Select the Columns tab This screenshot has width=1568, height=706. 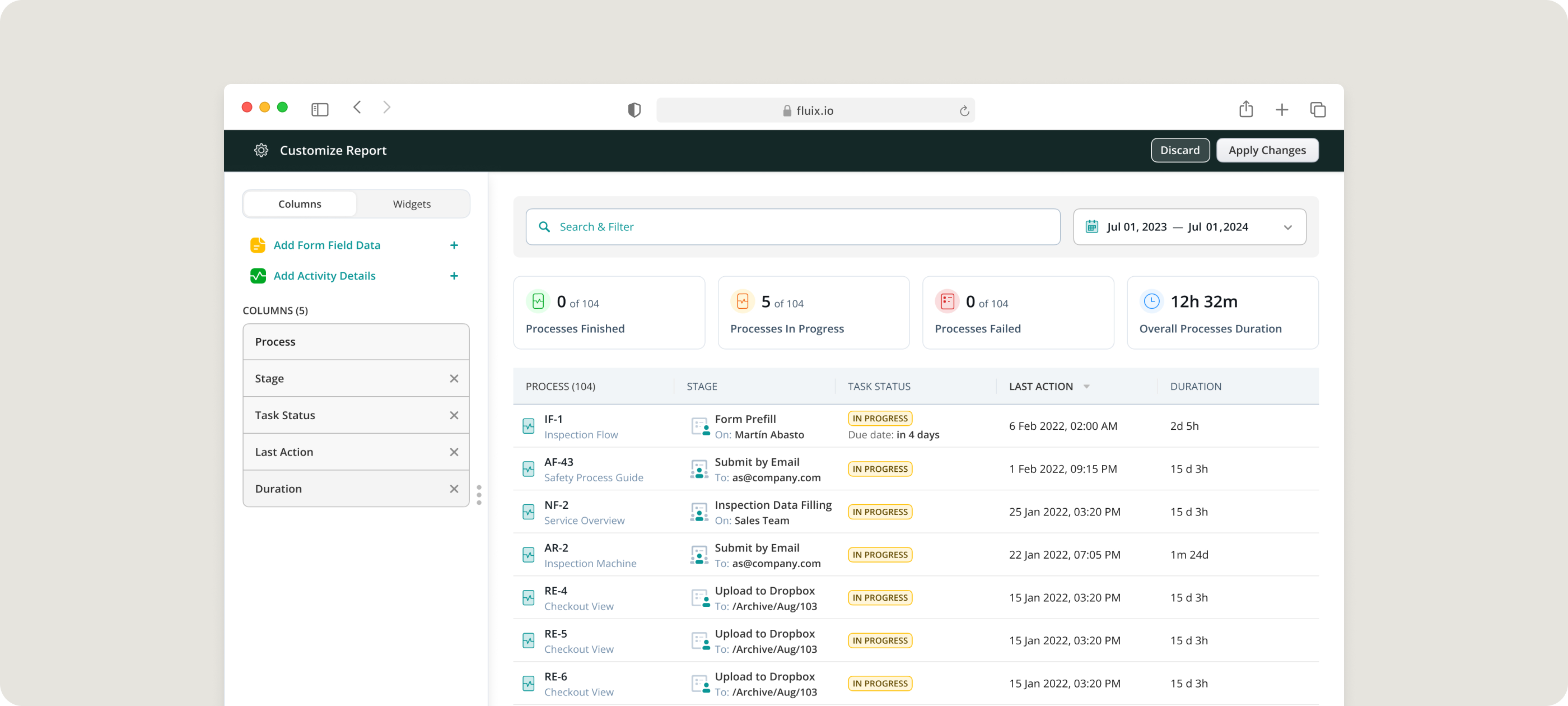(300, 204)
